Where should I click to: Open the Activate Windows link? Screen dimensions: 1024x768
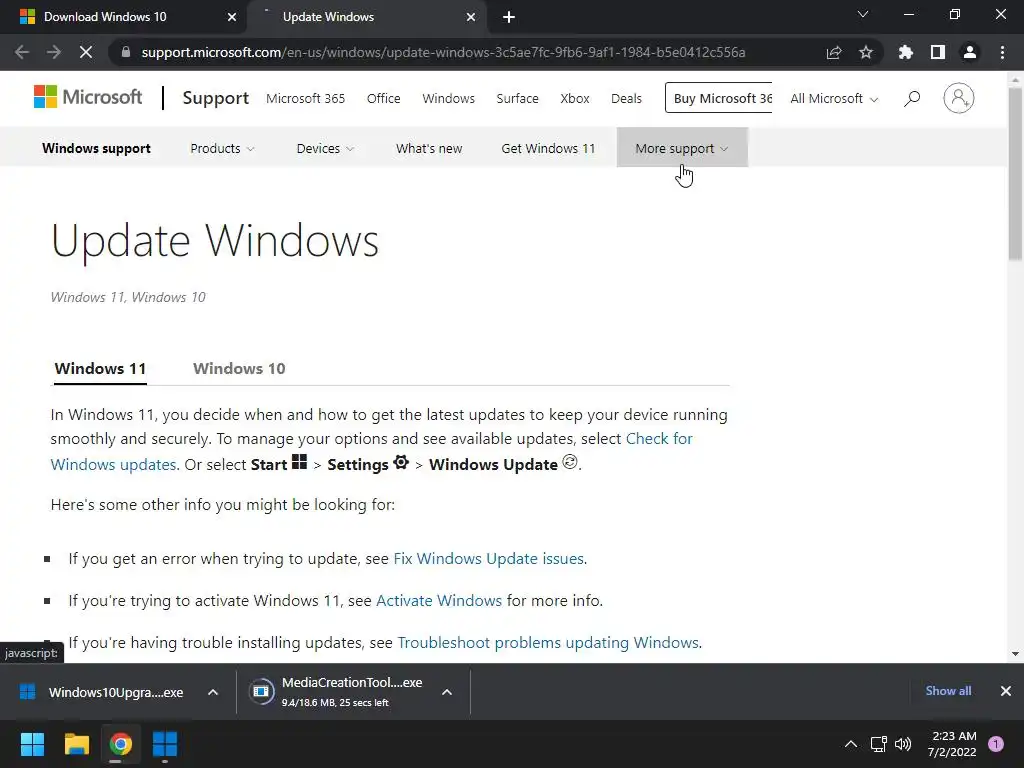click(x=439, y=600)
